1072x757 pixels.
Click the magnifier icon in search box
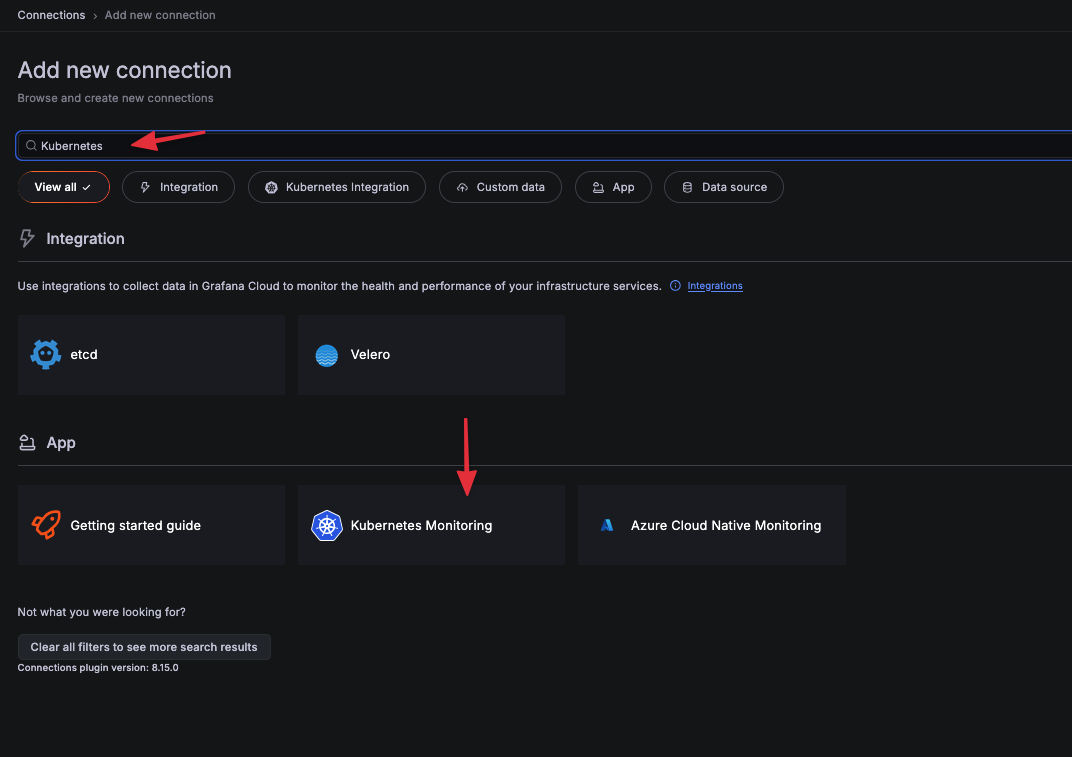pos(31,146)
